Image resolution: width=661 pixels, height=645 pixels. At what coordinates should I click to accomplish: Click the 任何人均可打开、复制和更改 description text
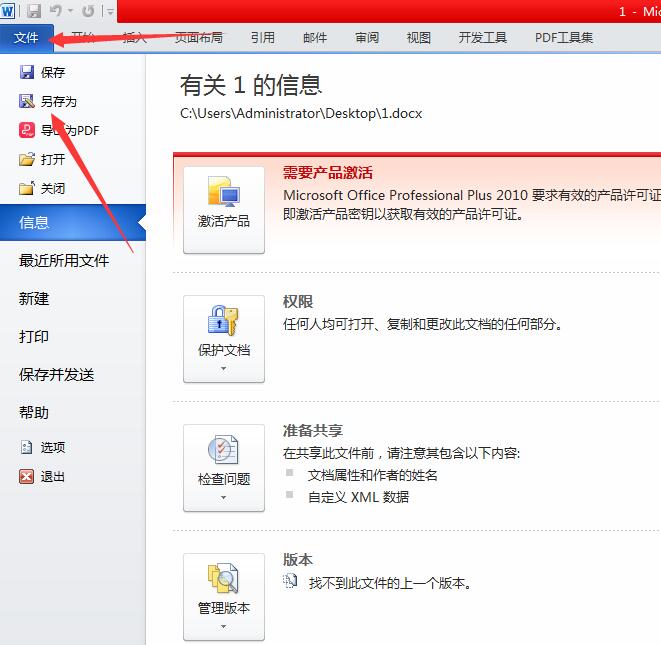coord(422,324)
